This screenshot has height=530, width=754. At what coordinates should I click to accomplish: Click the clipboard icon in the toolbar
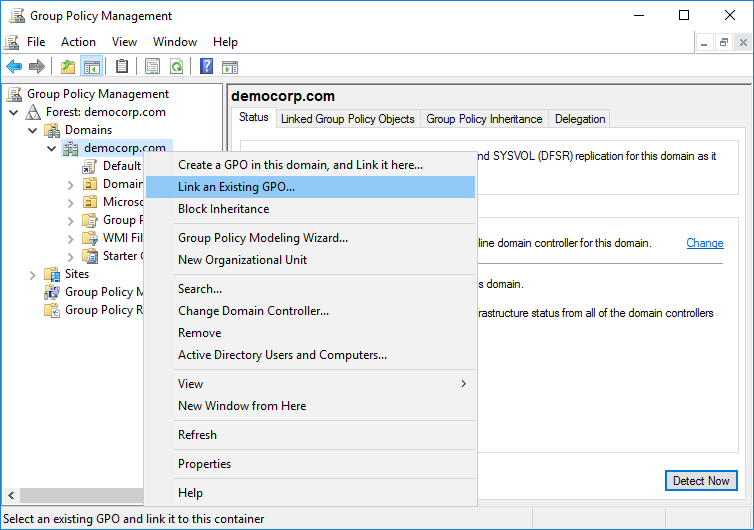point(122,67)
